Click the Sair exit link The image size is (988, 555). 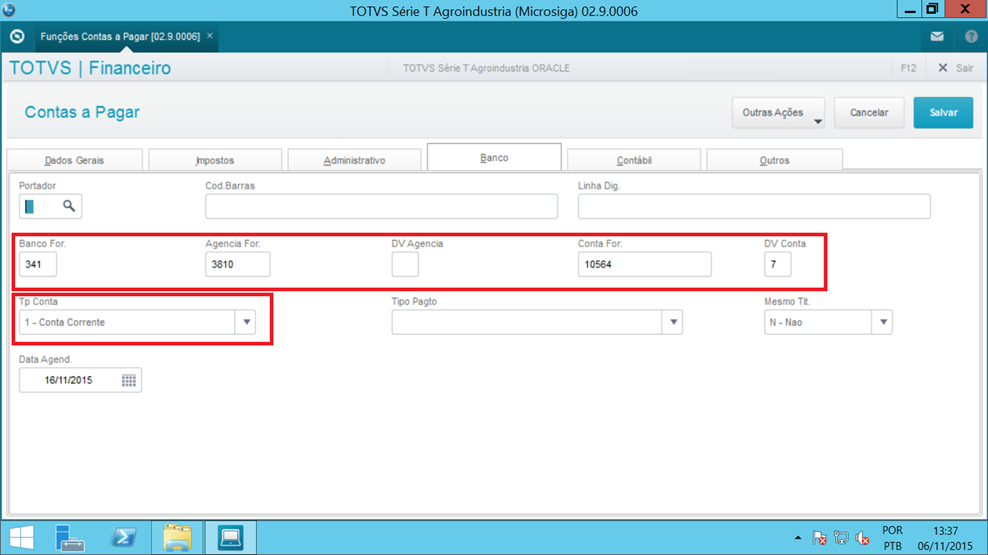pos(956,68)
